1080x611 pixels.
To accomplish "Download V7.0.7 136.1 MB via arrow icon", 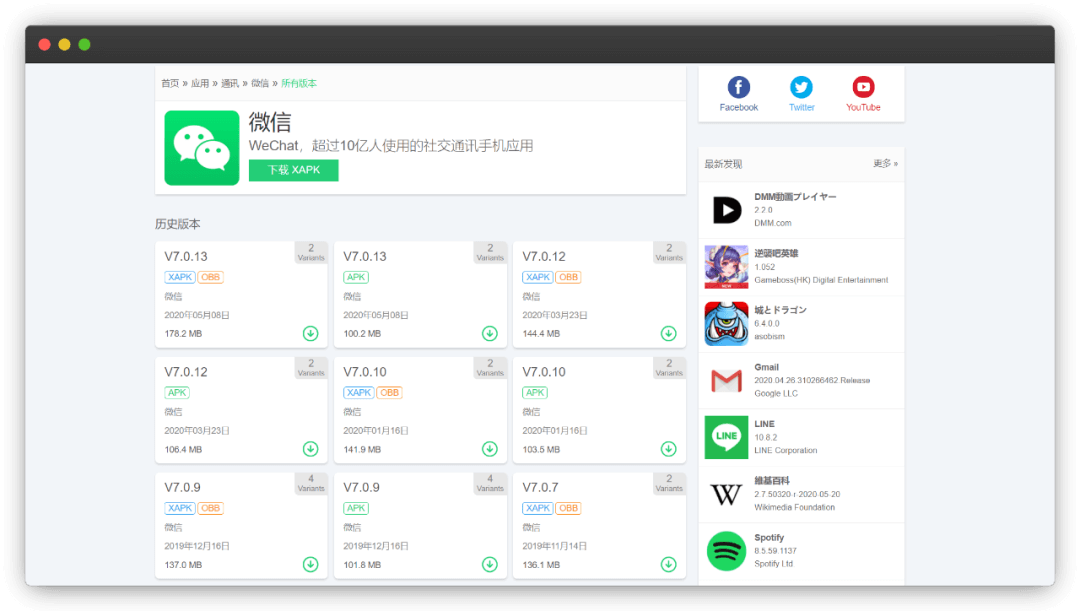I will pos(668,564).
